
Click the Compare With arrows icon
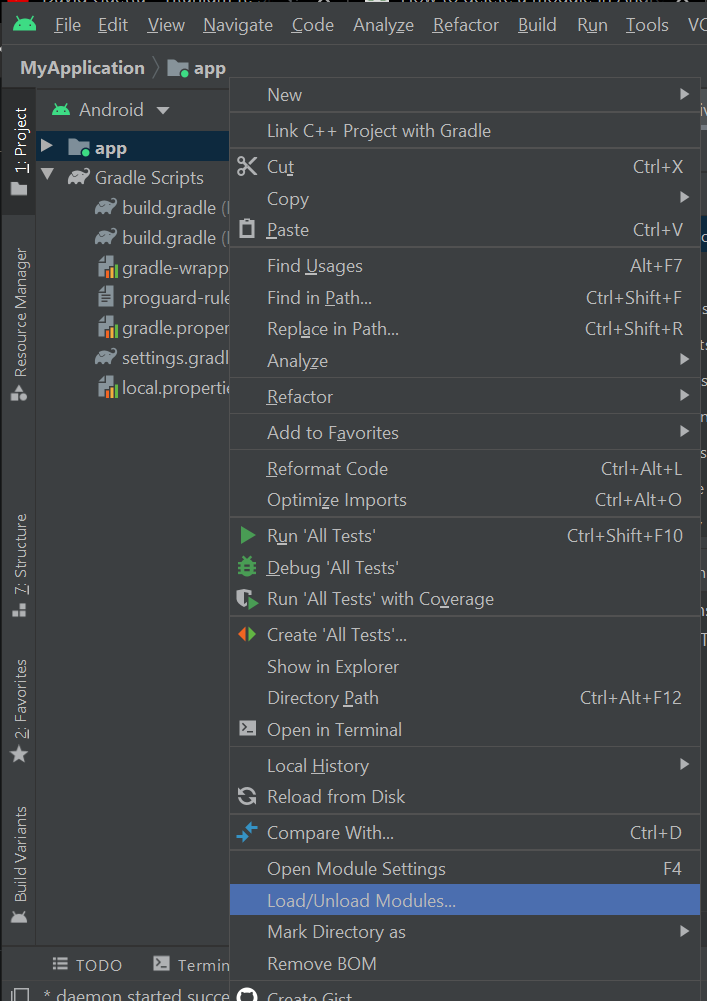pyautogui.click(x=247, y=833)
